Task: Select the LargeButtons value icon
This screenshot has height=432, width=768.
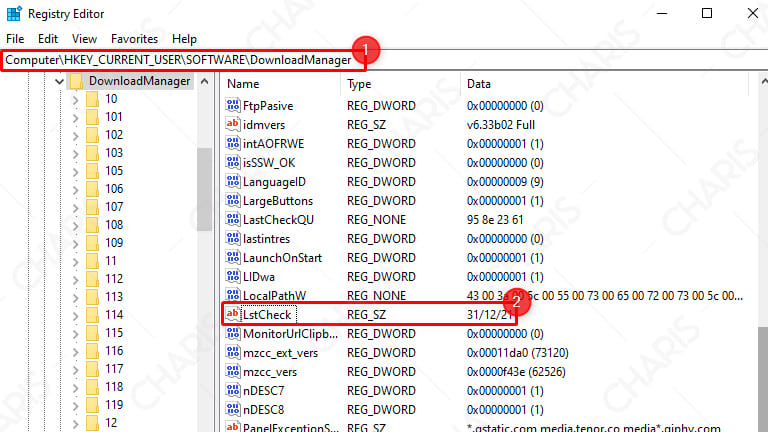Action: [x=233, y=200]
